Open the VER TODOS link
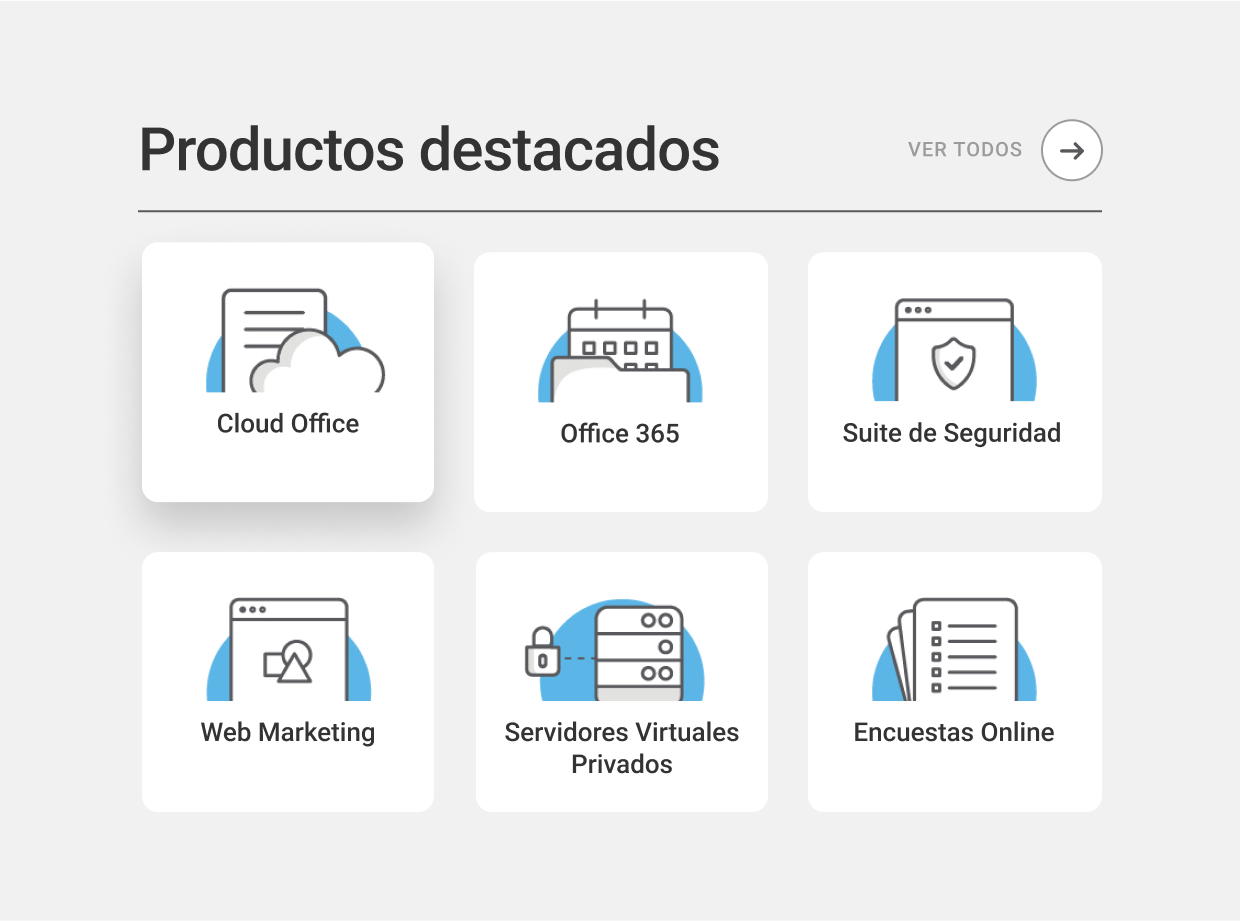This screenshot has height=921, width=1240. coord(964,150)
